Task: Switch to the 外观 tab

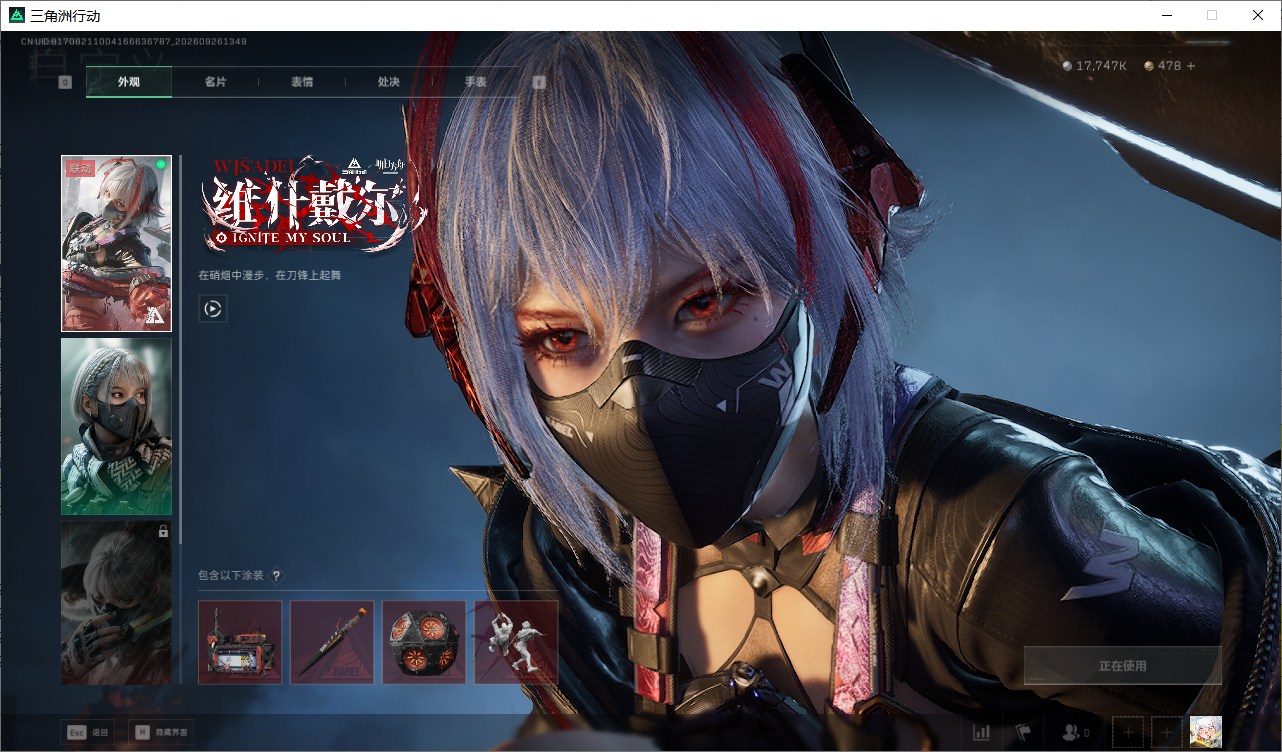Action: coord(129,82)
